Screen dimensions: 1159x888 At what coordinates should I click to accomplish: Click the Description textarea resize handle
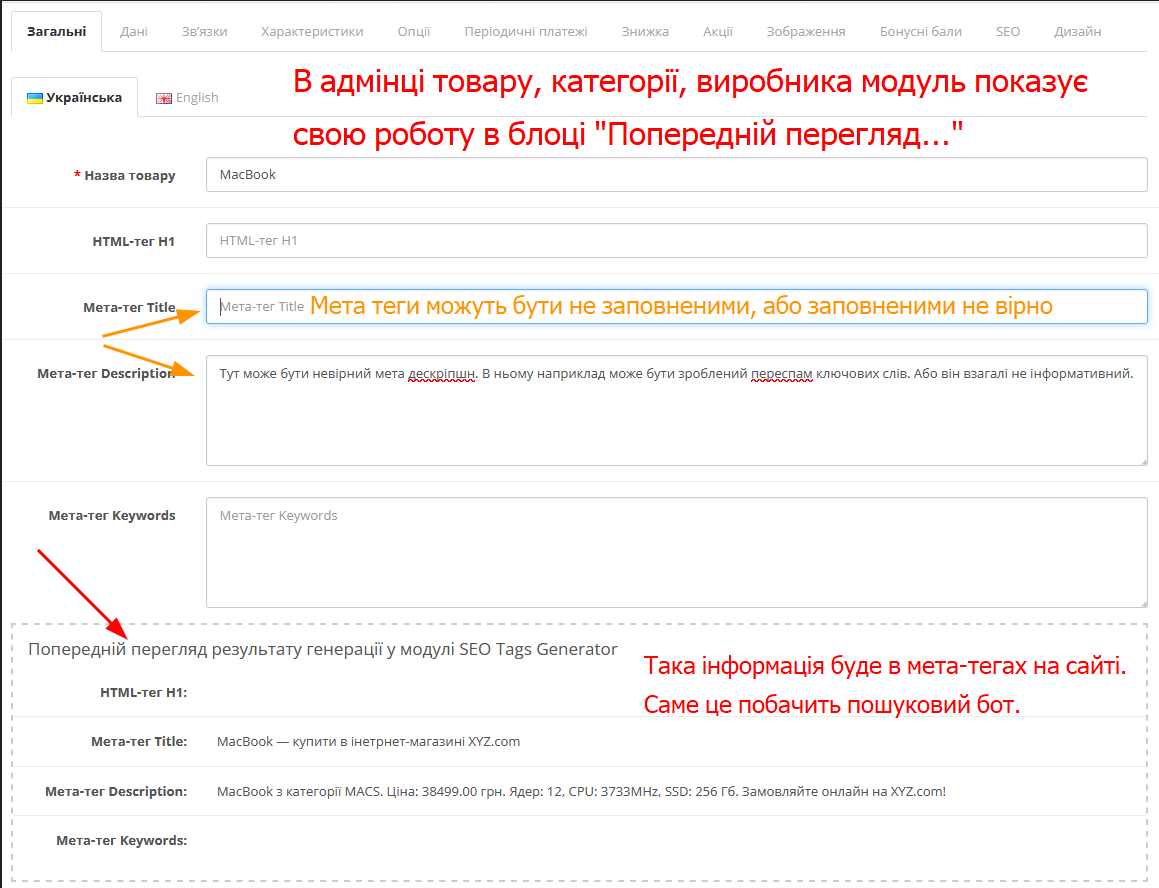1143,461
